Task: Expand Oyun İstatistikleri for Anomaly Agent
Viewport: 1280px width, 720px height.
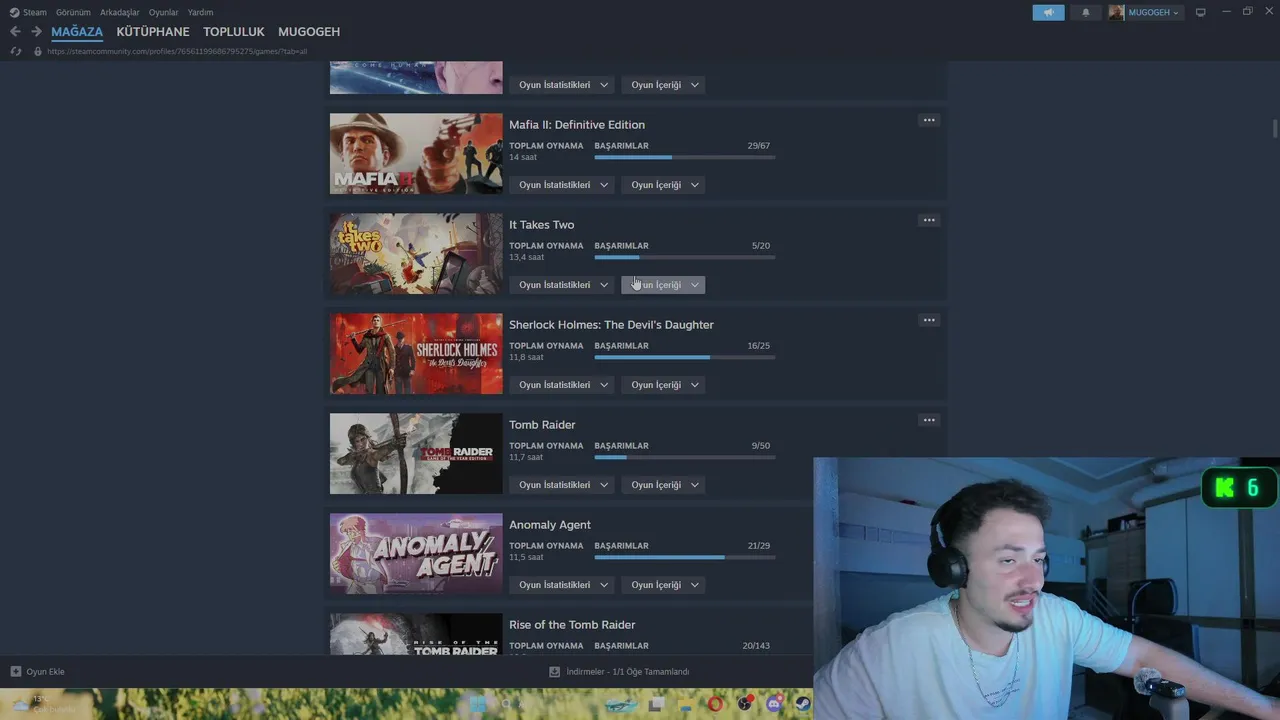Action: (x=562, y=585)
